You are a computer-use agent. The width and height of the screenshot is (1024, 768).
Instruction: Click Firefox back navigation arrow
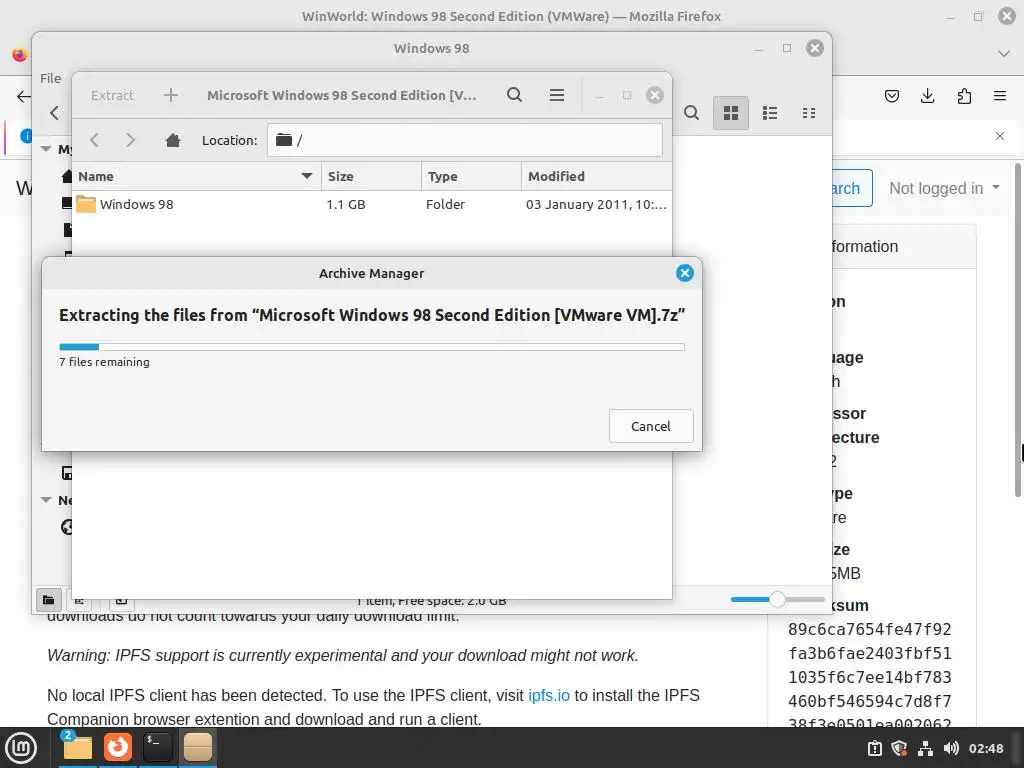23,97
